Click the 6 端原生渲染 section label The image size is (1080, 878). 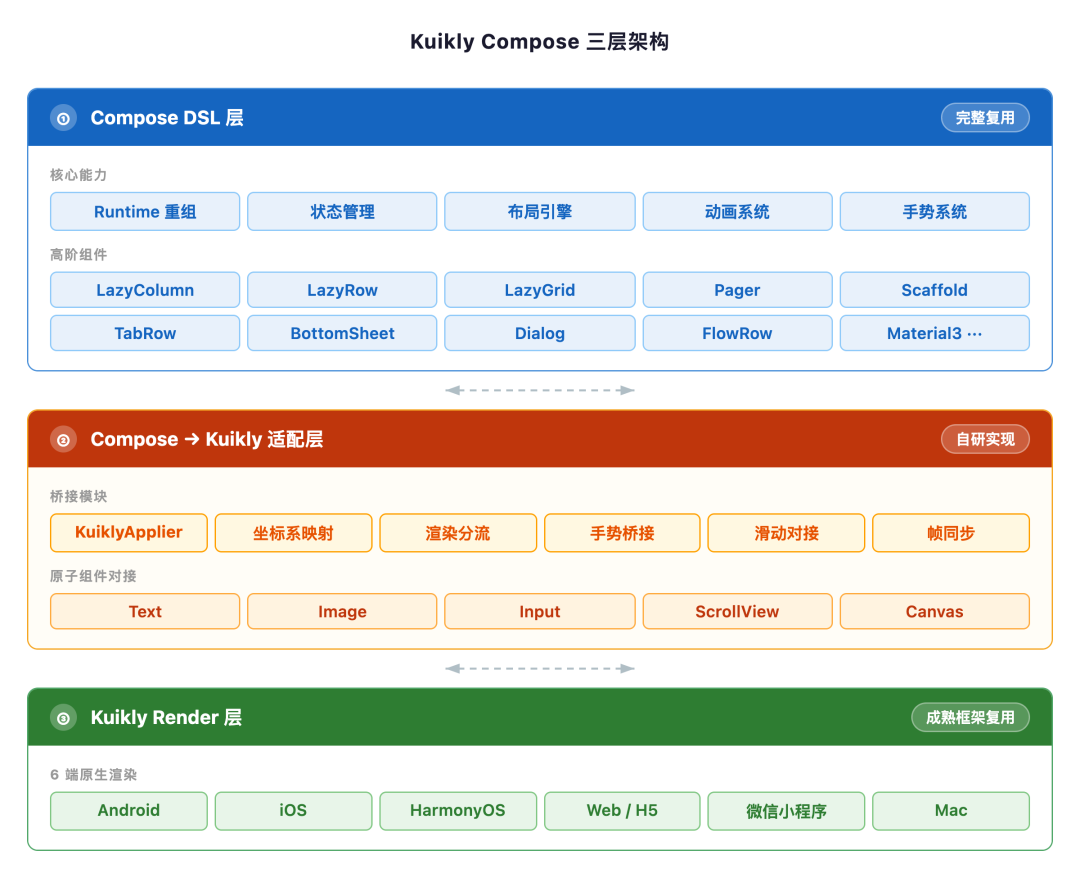pos(94,775)
